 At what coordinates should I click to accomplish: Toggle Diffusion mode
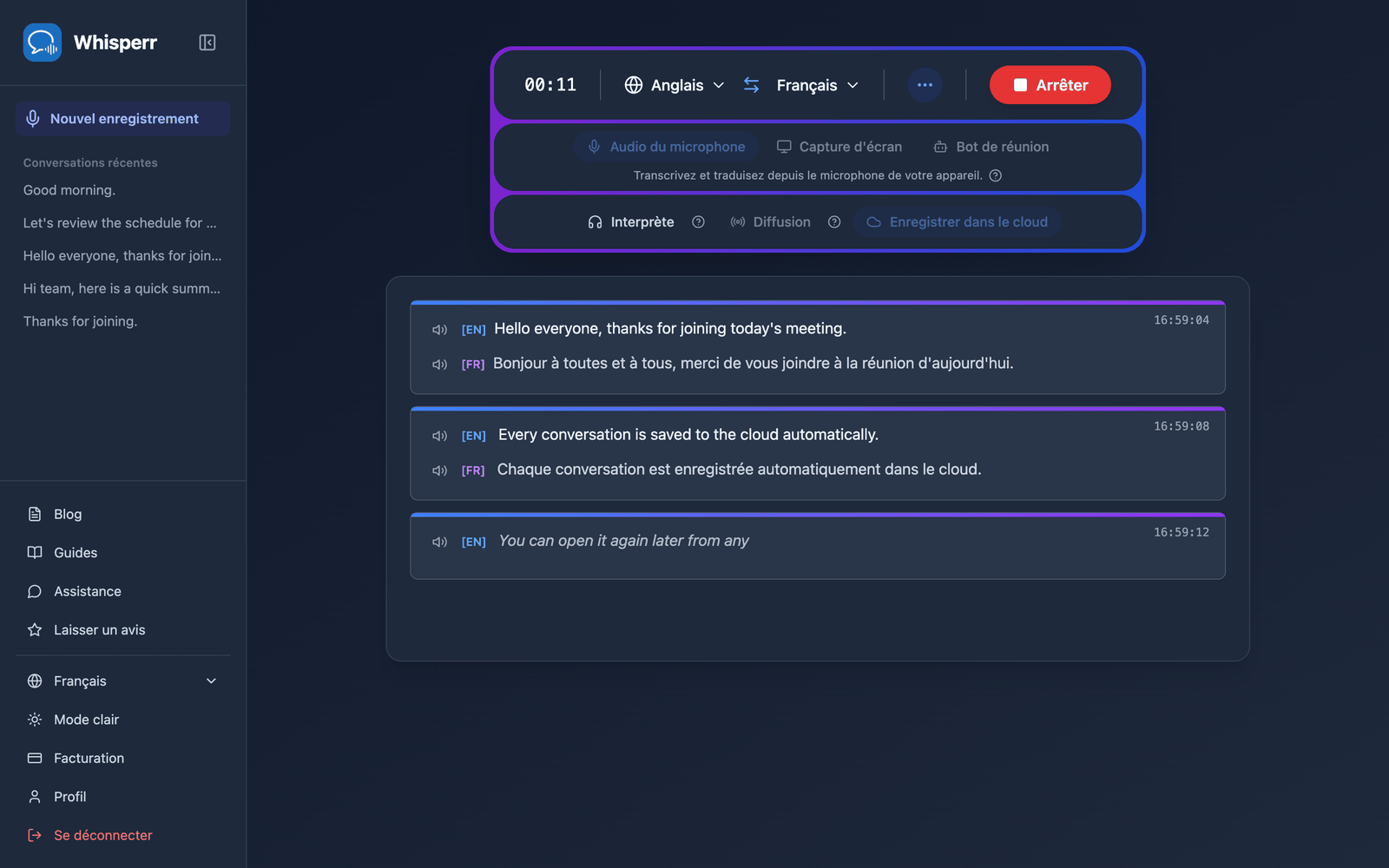coord(771,222)
